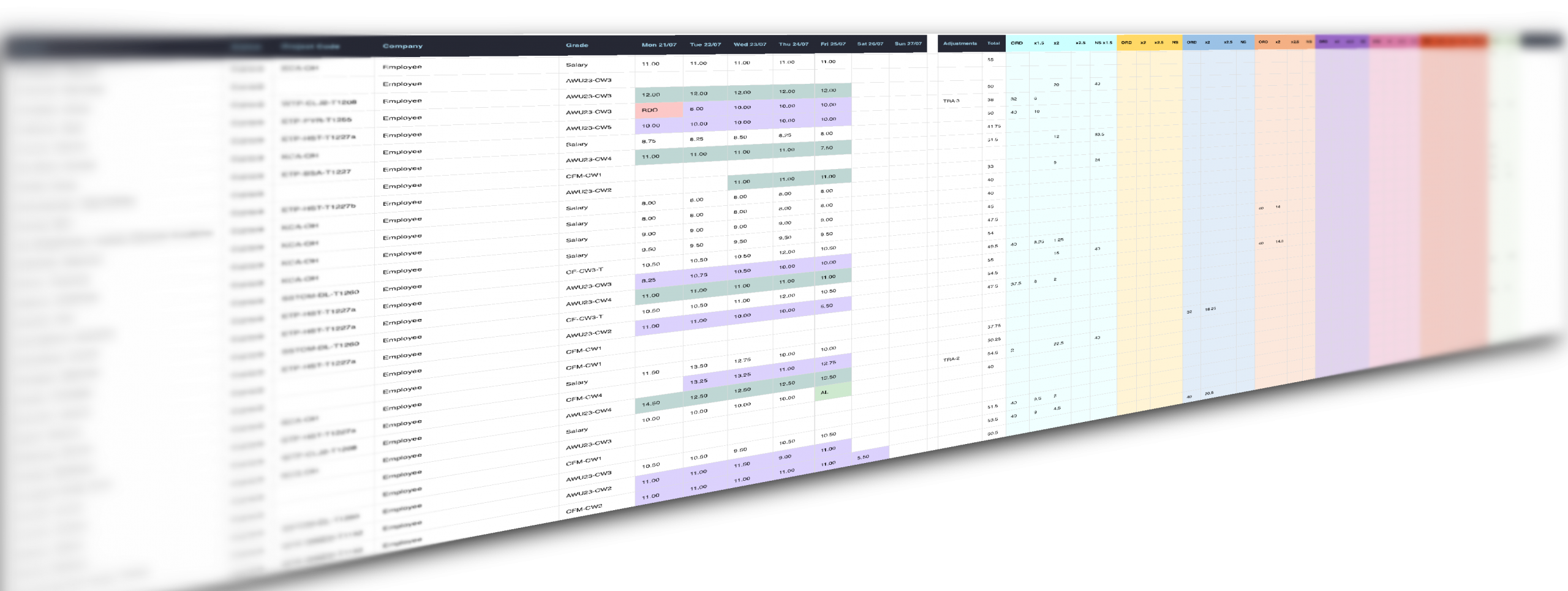Select the green AL leave cell
The height and width of the screenshot is (591, 1568).
tap(833, 392)
